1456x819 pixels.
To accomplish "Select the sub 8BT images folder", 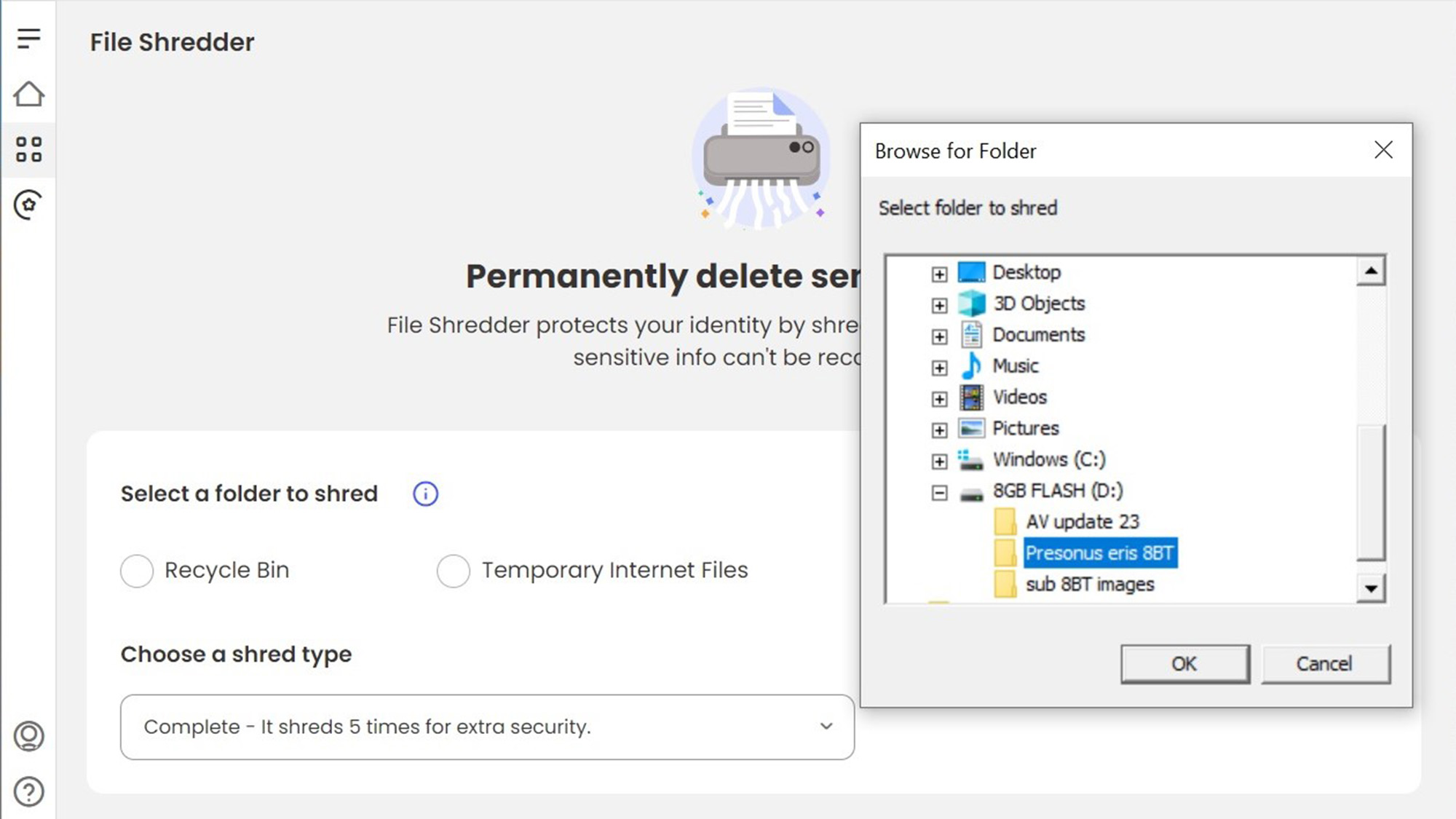I will point(1089,585).
